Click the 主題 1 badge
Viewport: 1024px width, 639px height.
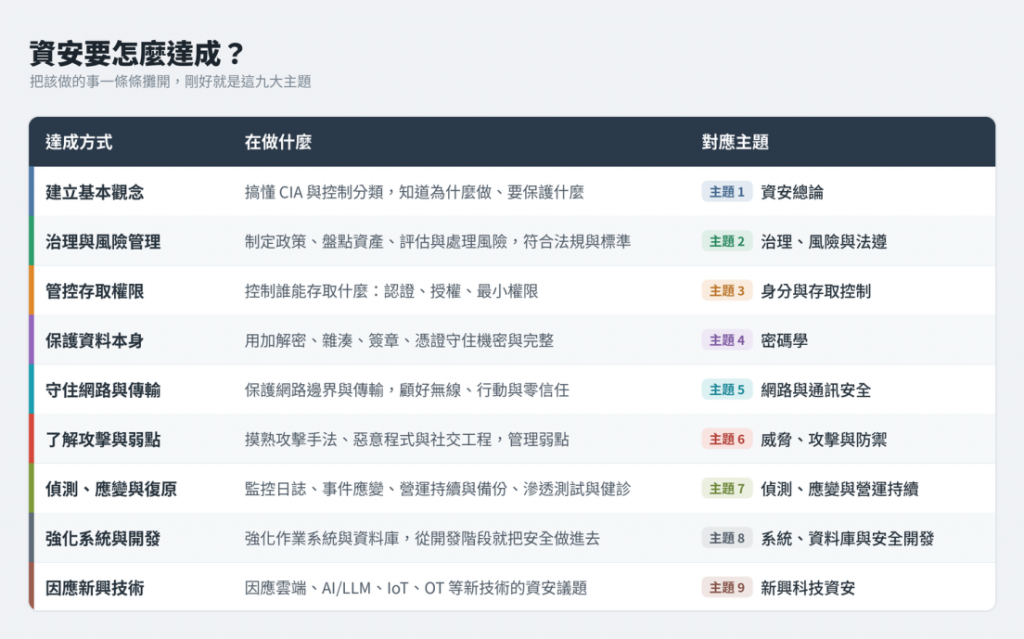727,192
